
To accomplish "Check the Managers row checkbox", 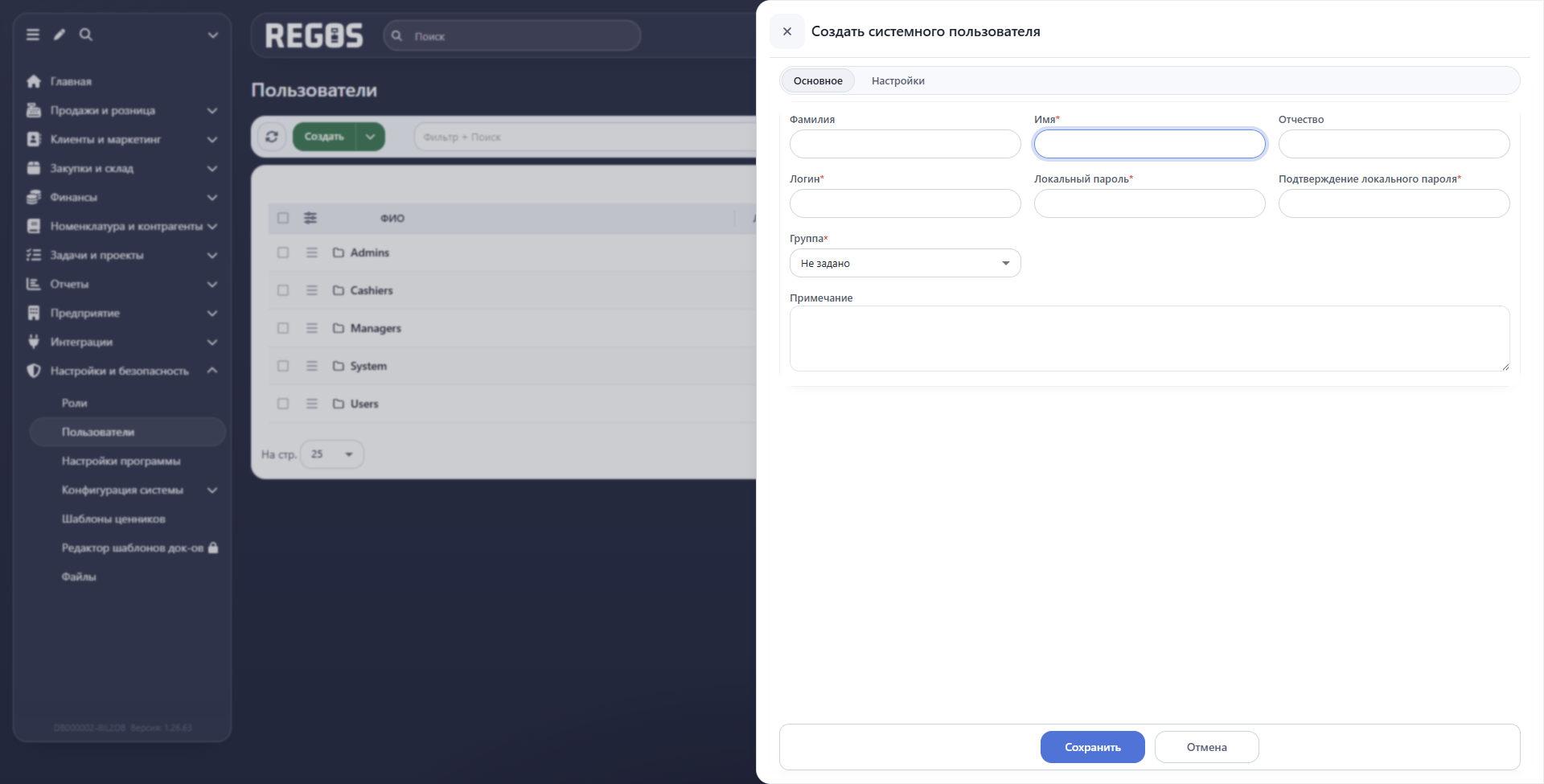I will (x=283, y=328).
